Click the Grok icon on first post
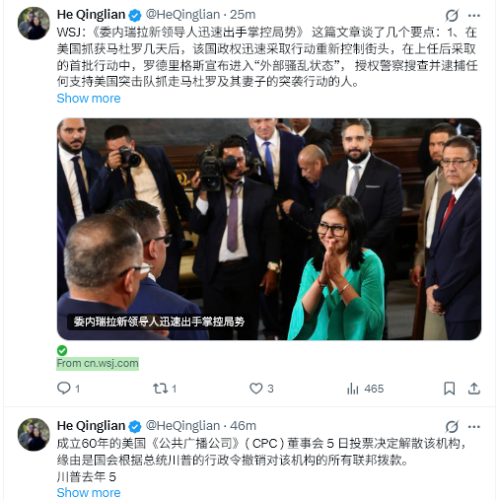The height and width of the screenshot is (500, 498). coord(452,15)
